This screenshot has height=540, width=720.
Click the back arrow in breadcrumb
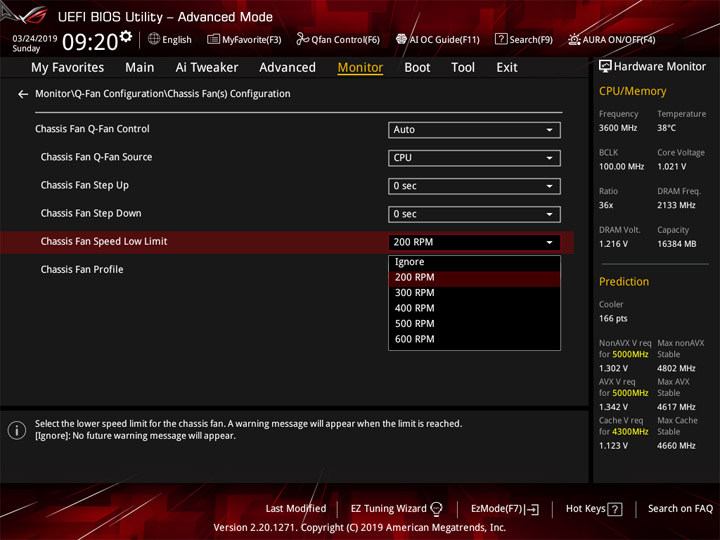23,94
